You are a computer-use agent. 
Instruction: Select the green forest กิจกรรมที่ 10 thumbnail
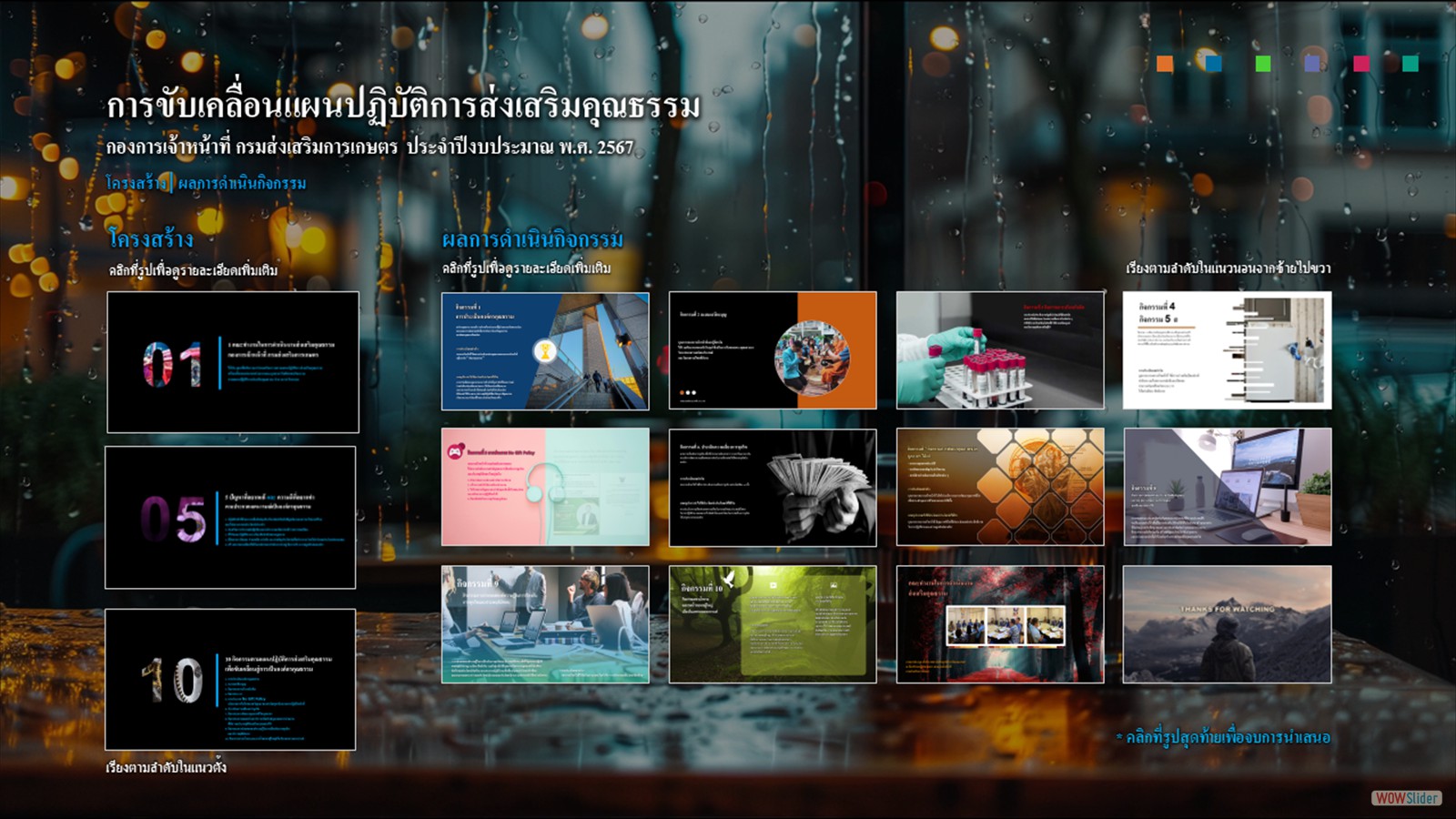pos(773,624)
